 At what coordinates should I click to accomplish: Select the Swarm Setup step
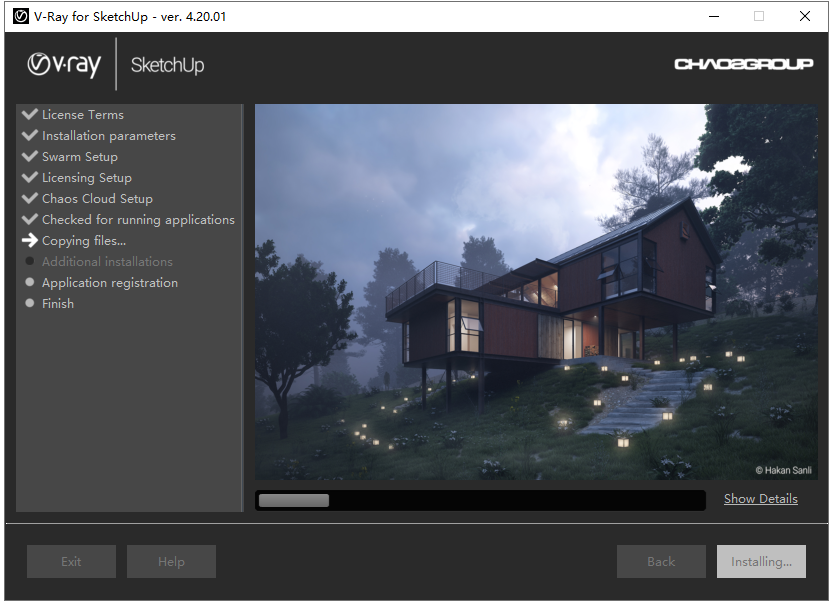pyautogui.click(x=80, y=157)
